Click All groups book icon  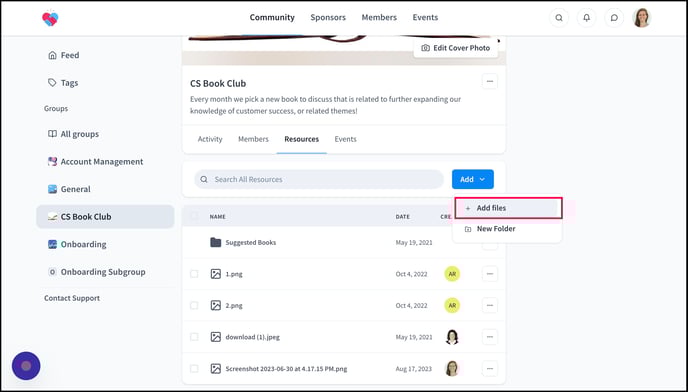coord(52,134)
